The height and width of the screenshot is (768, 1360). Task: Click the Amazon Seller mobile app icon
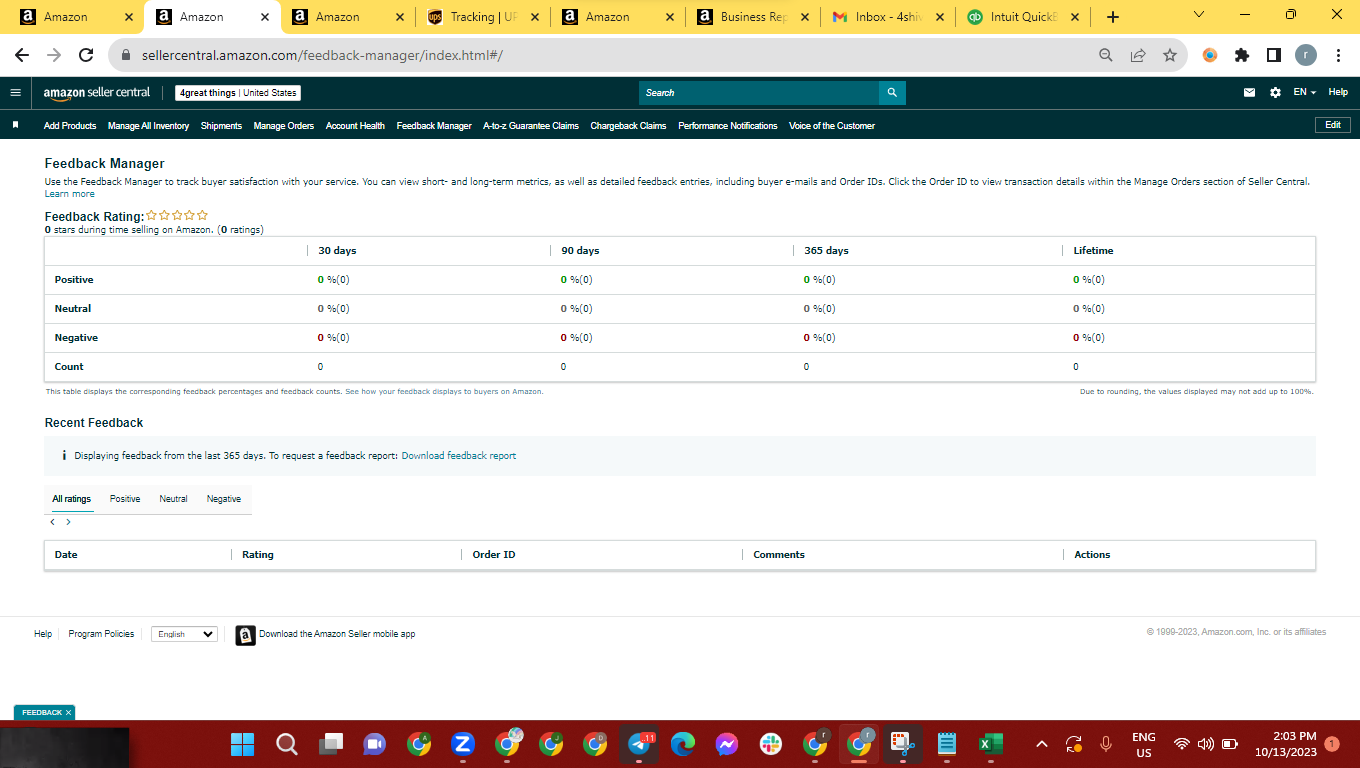click(x=245, y=635)
